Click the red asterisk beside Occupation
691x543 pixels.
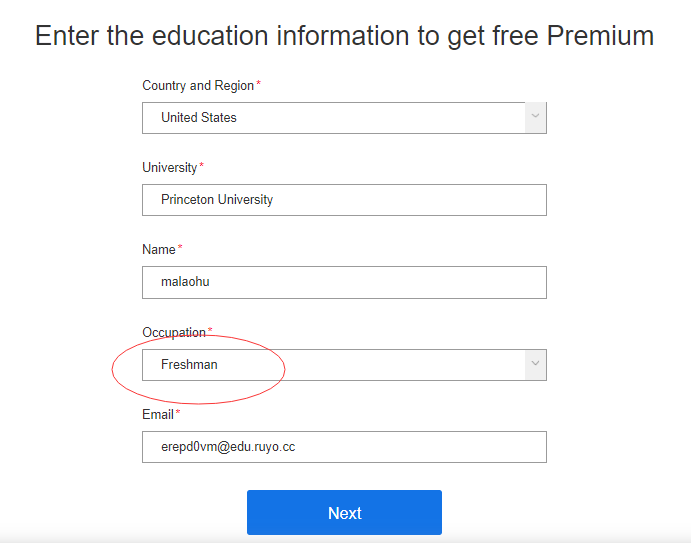click(x=210, y=331)
